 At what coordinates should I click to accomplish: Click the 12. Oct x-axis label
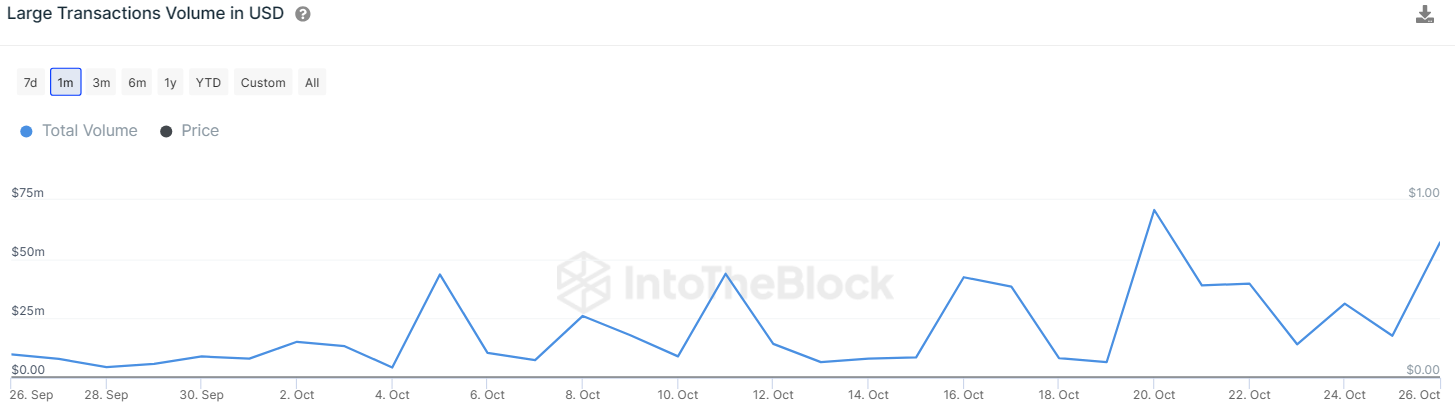pyautogui.click(x=773, y=395)
